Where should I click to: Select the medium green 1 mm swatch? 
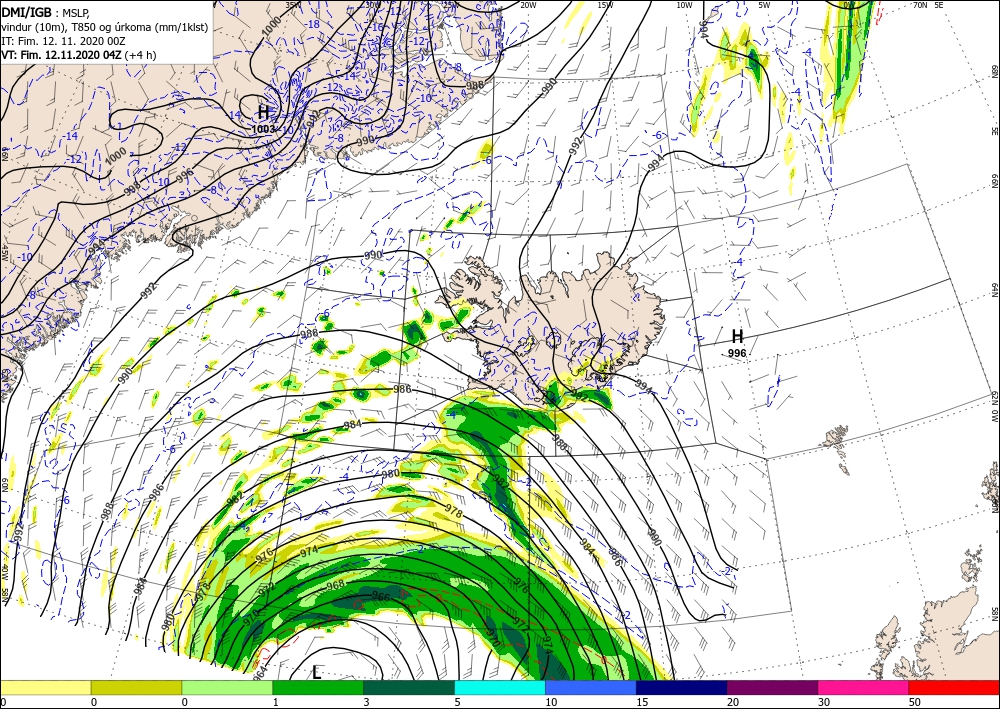tap(318, 687)
